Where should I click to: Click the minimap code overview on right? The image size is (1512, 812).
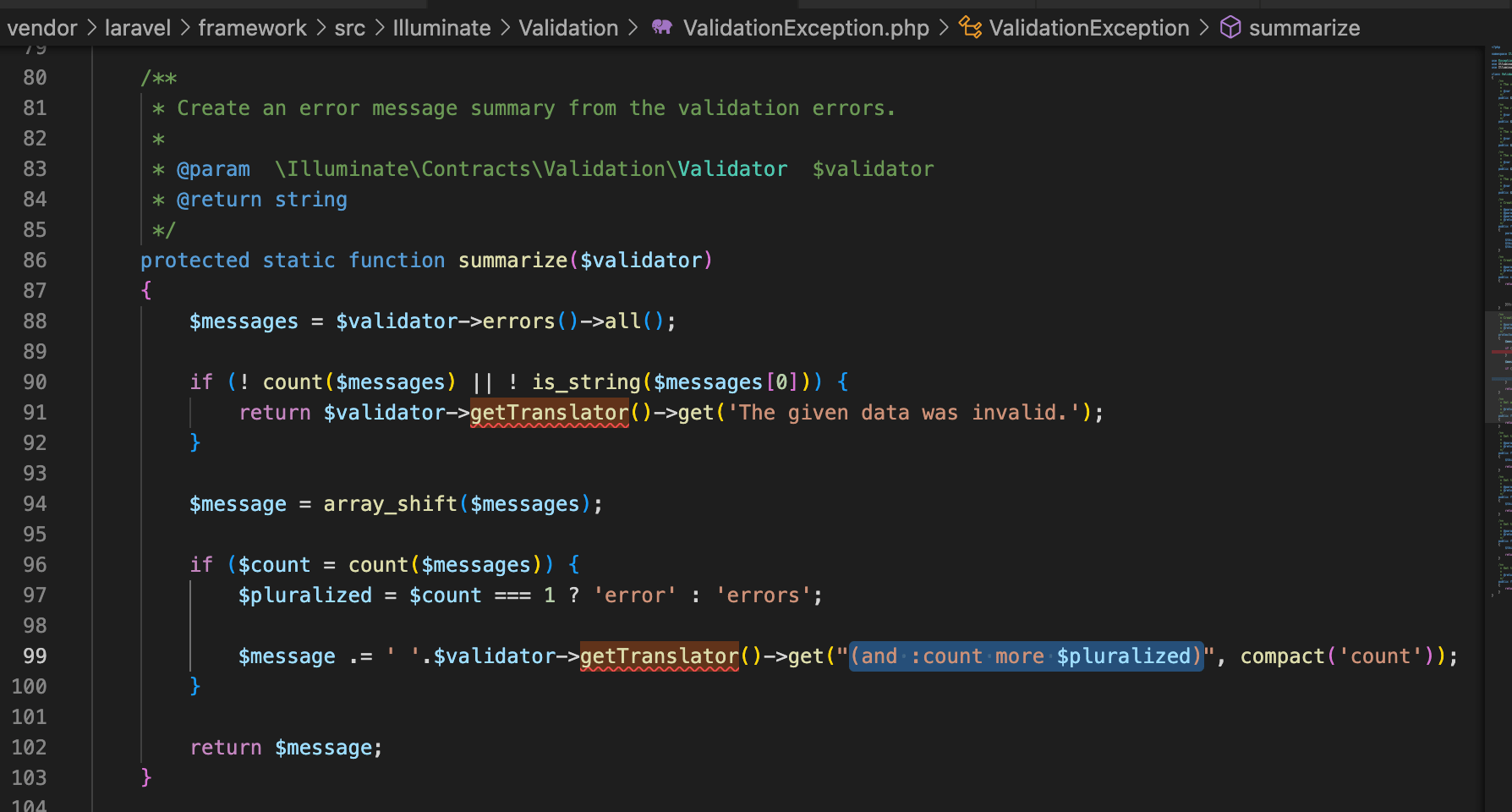(x=1499, y=321)
